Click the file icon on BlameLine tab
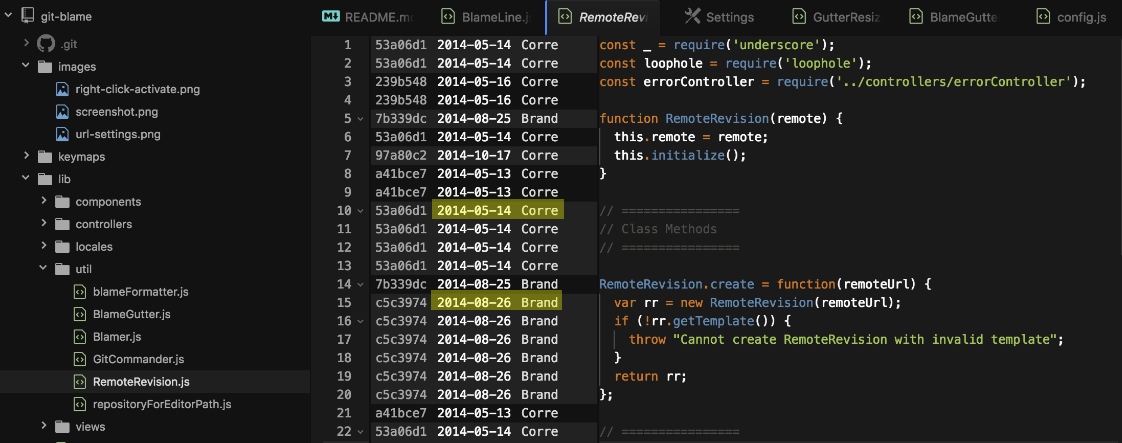This screenshot has width=1122, height=443. (447, 16)
